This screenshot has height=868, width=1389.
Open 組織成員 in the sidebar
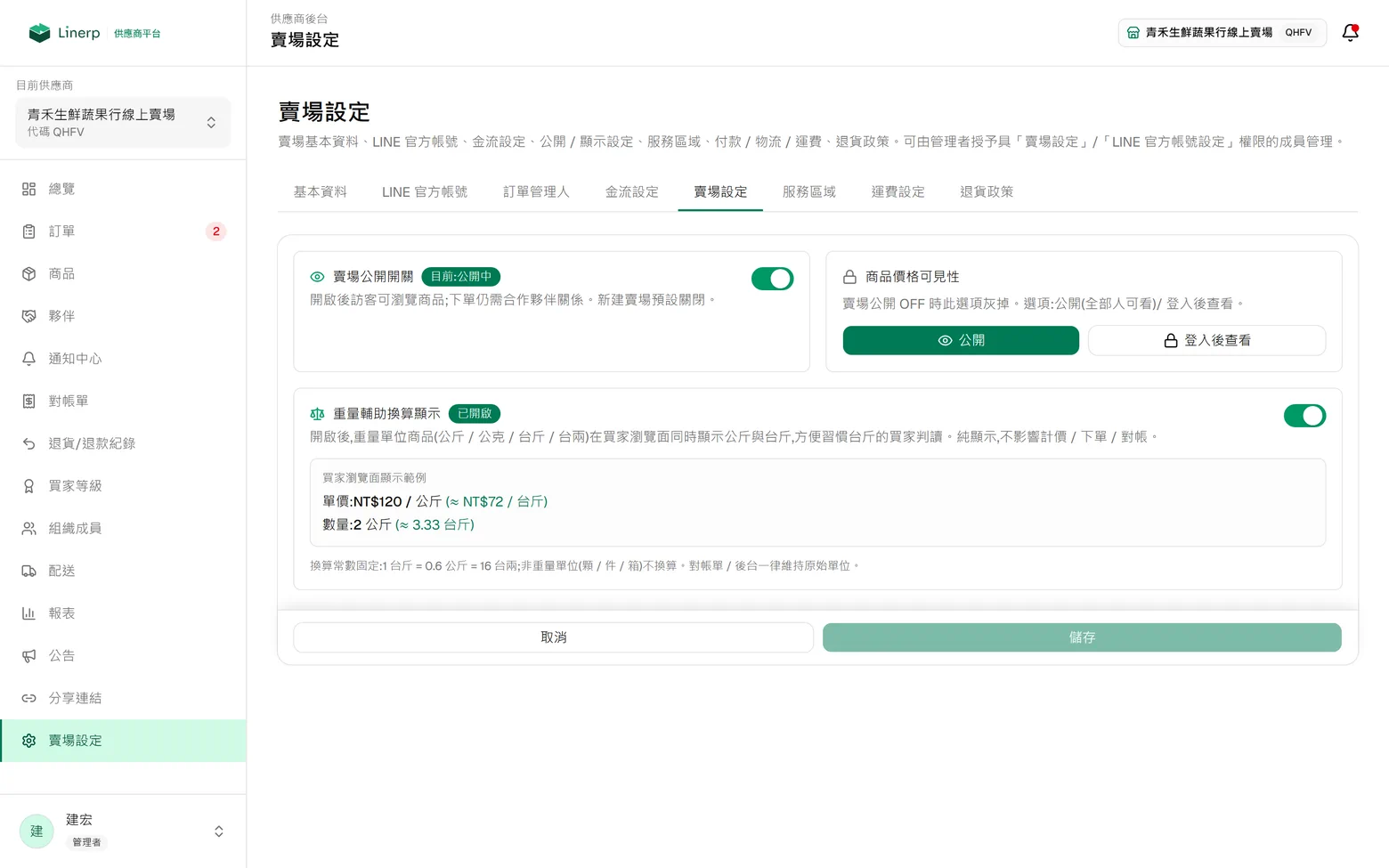point(123,529)
